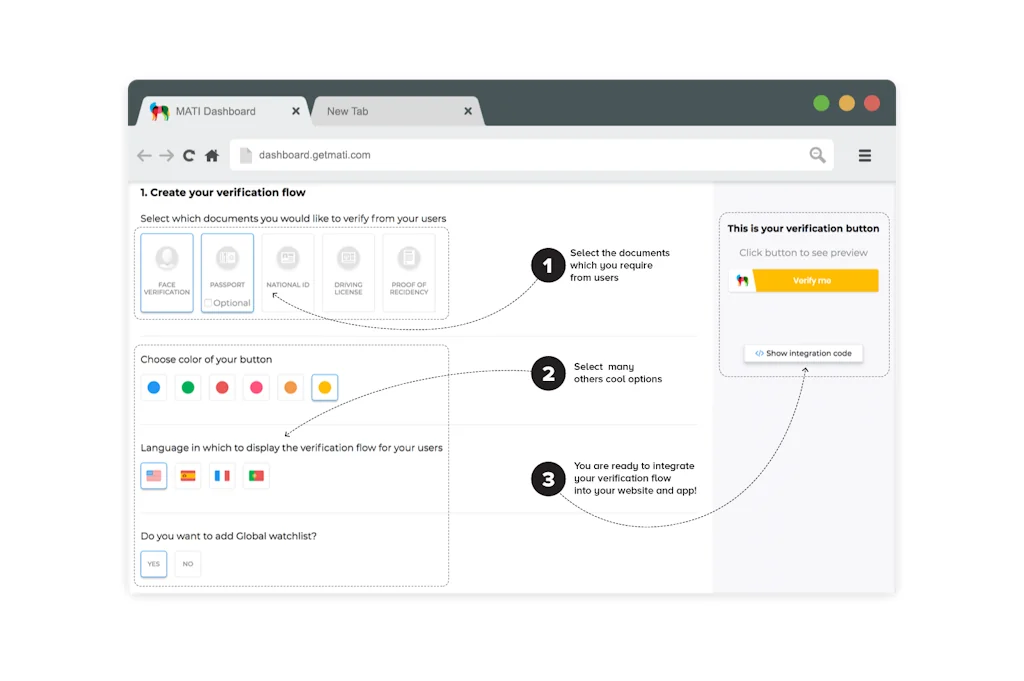
Task: Select the Face Verification document icon
Action: tap(167, 271)
